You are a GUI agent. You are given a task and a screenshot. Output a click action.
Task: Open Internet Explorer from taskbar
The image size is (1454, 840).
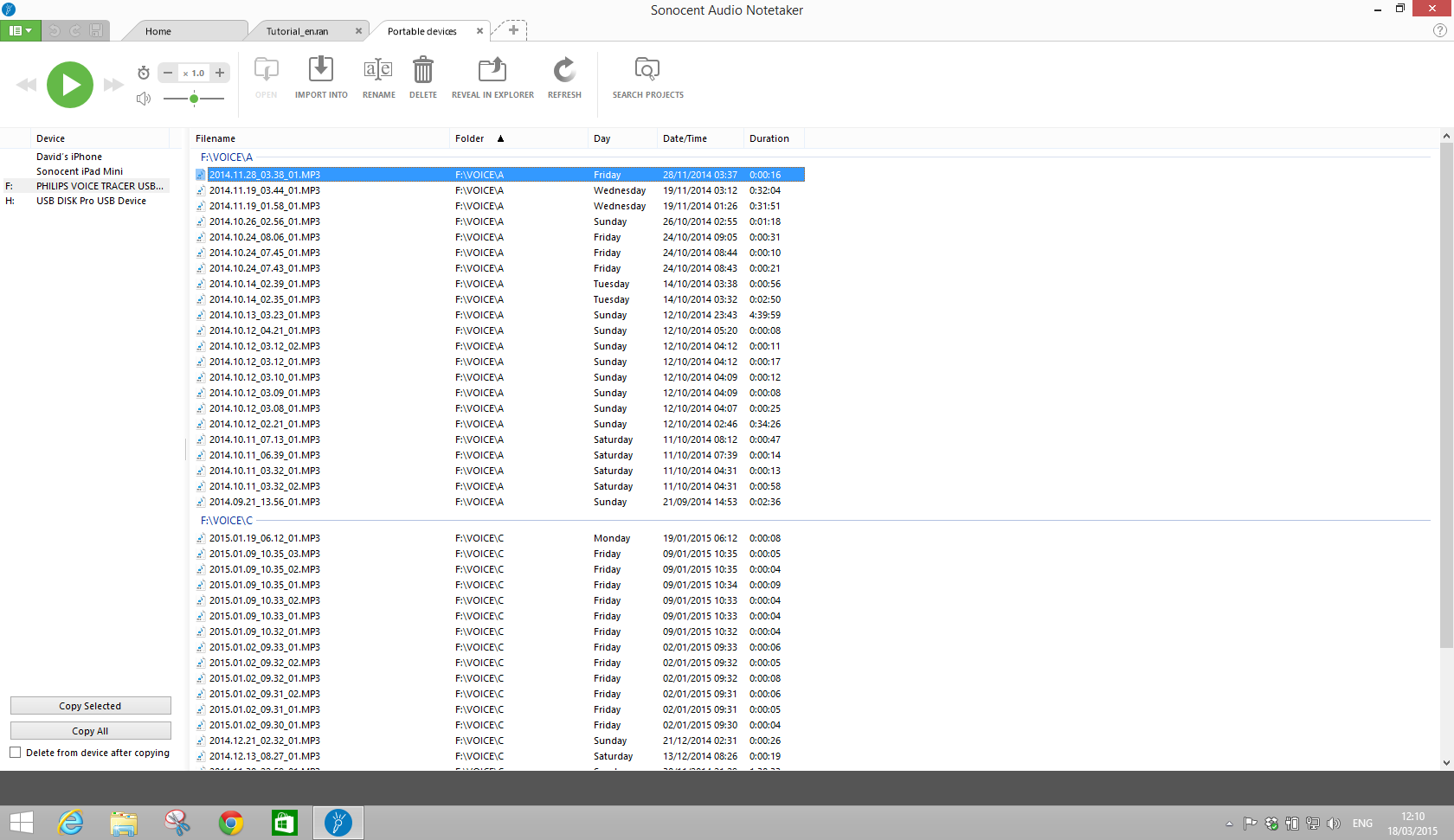point(70,823)
